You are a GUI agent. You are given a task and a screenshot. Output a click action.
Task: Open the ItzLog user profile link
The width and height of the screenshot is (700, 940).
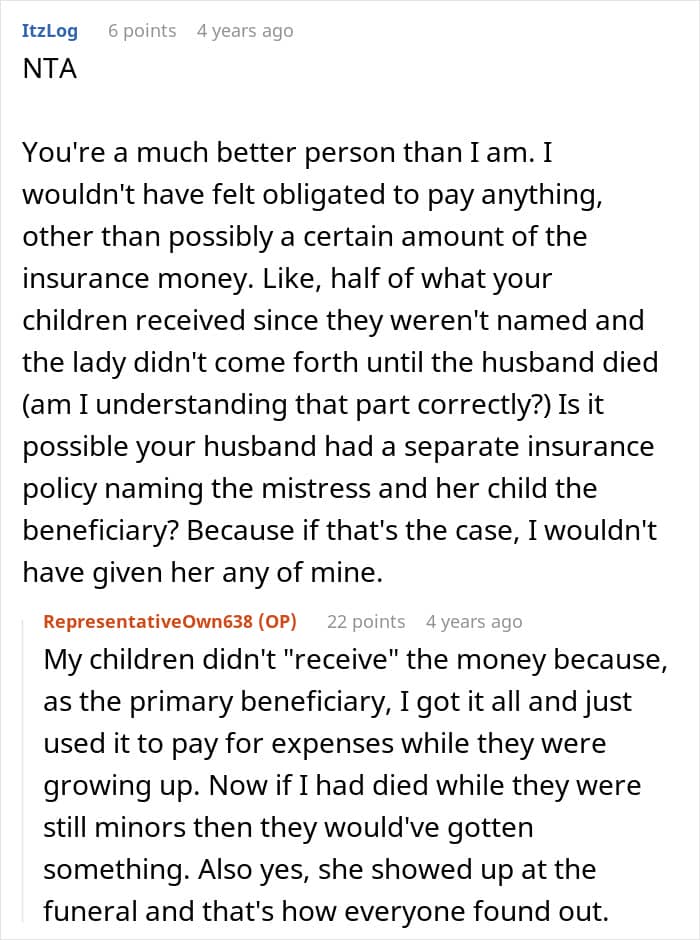49,31
